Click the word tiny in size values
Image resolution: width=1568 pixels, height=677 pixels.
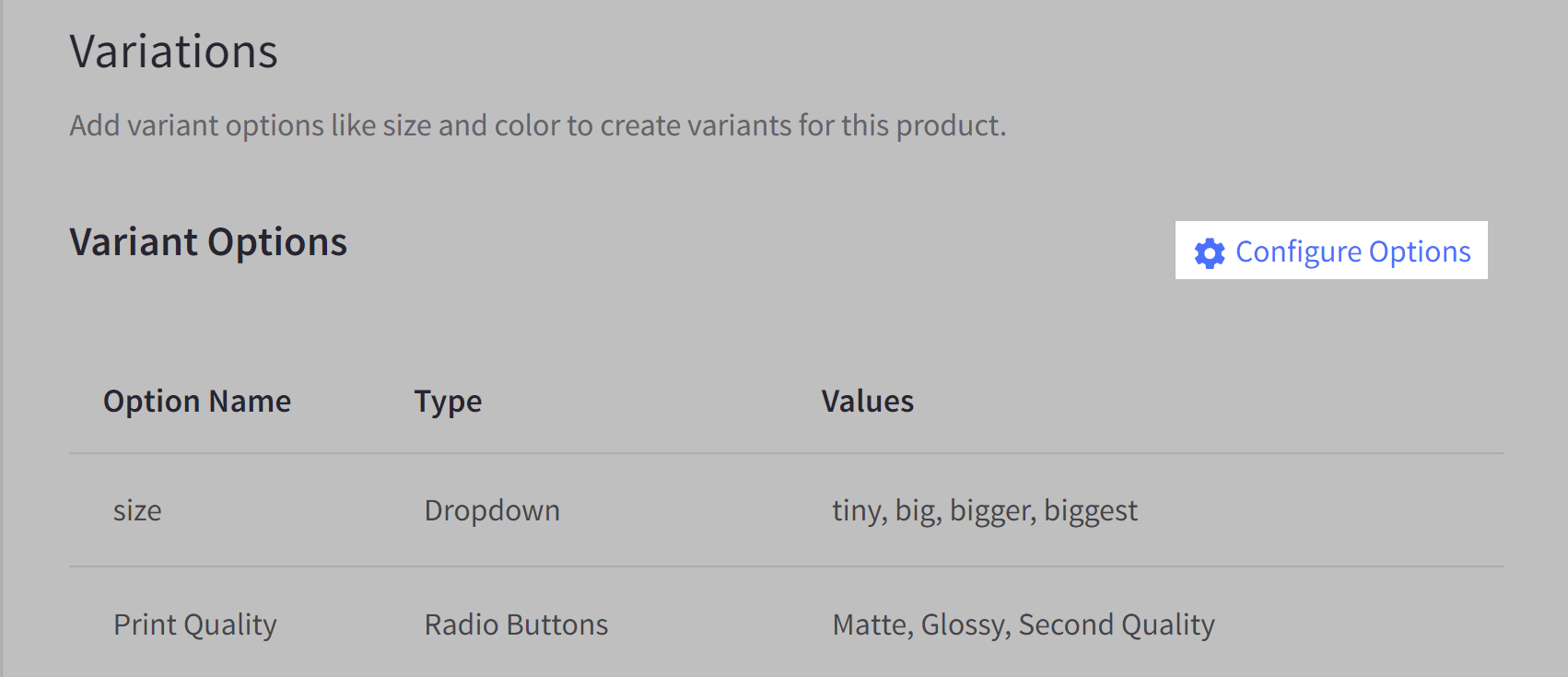click(857, 510)
